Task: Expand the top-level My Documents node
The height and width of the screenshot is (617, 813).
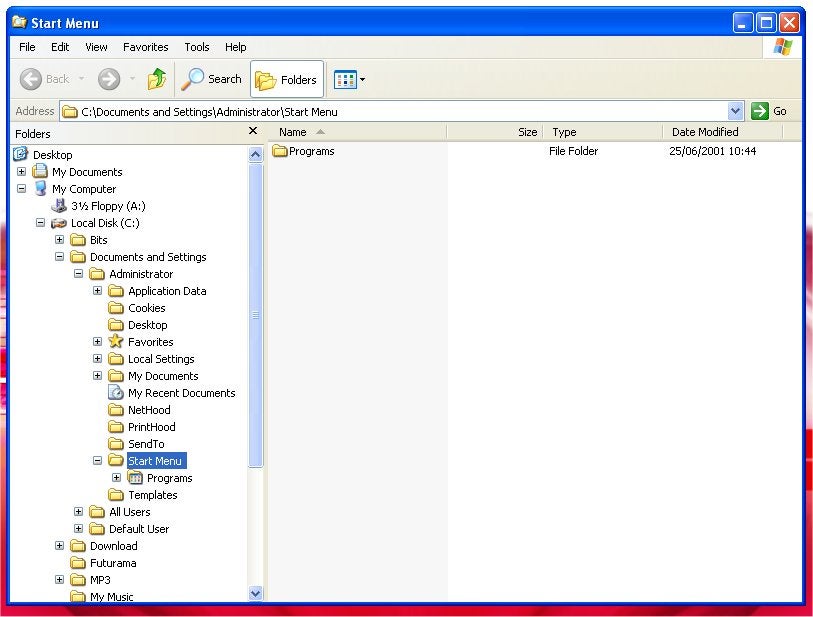Action: pyautogui.click(x=21, y=172)
